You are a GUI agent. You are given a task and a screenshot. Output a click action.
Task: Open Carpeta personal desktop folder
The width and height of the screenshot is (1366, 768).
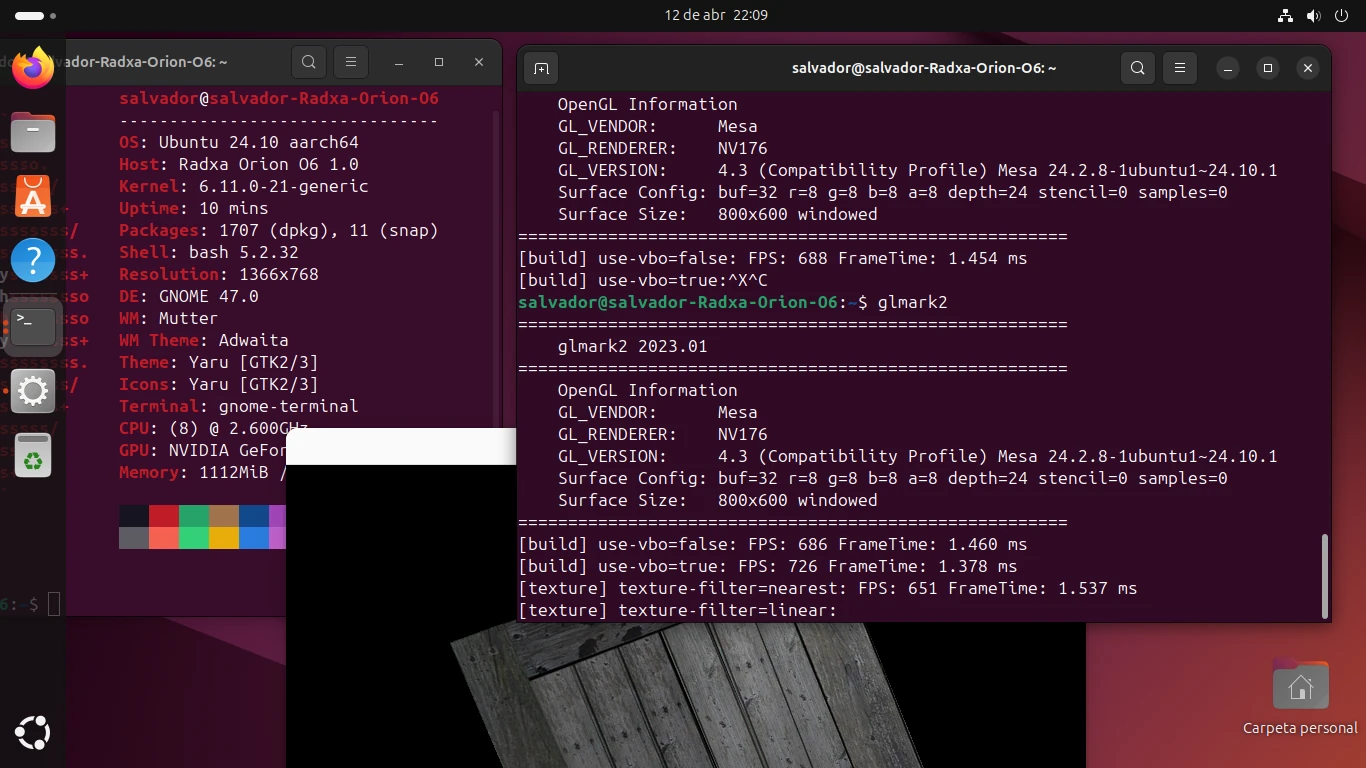pyautogui.click(x=1300, y=697)
